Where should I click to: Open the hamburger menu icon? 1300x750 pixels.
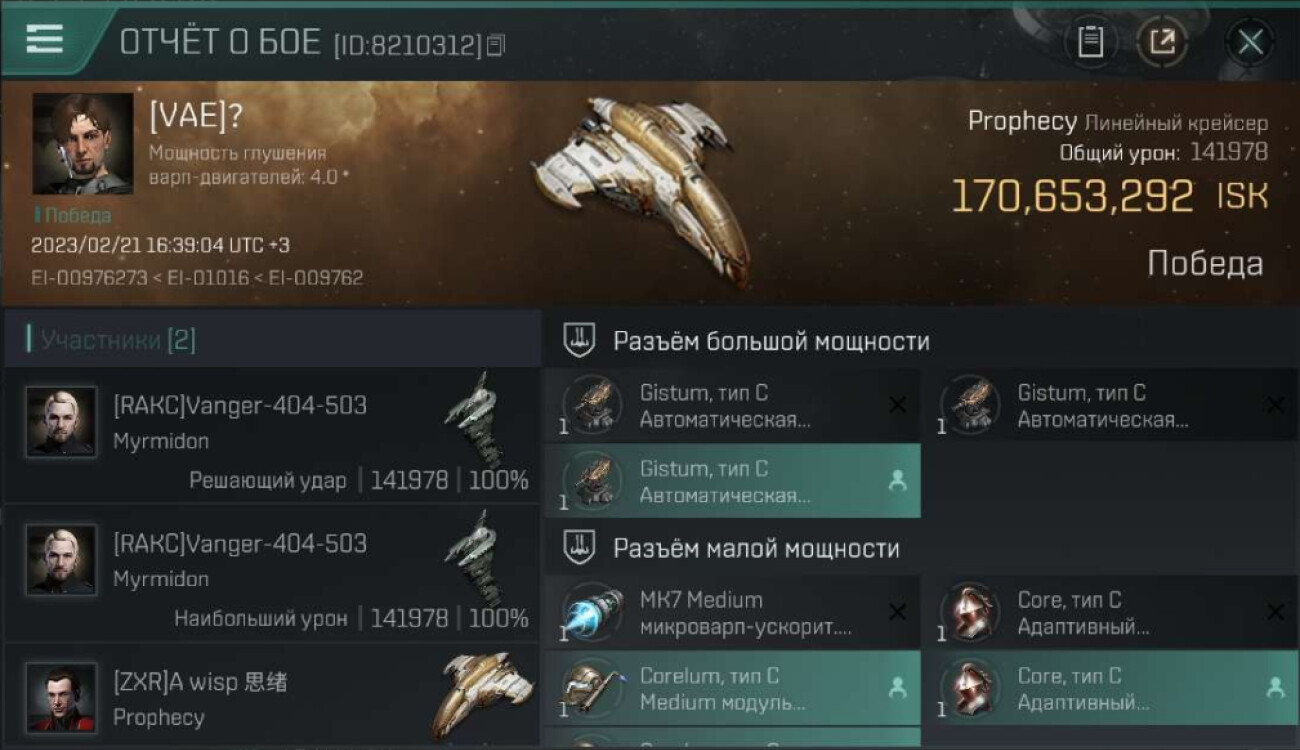point(44,39)
